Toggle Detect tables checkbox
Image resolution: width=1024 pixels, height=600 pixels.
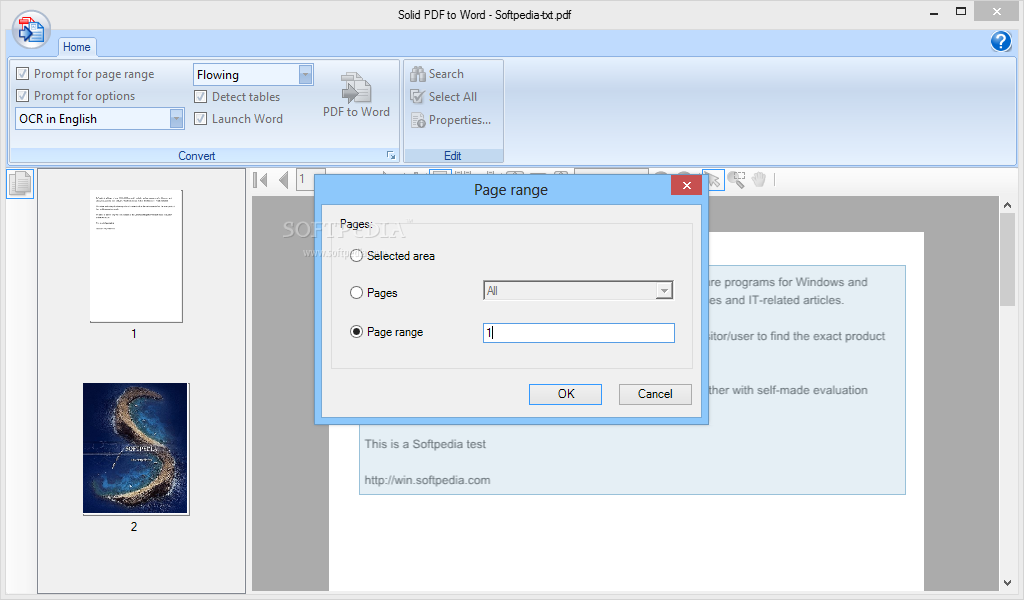click(200, 97)
